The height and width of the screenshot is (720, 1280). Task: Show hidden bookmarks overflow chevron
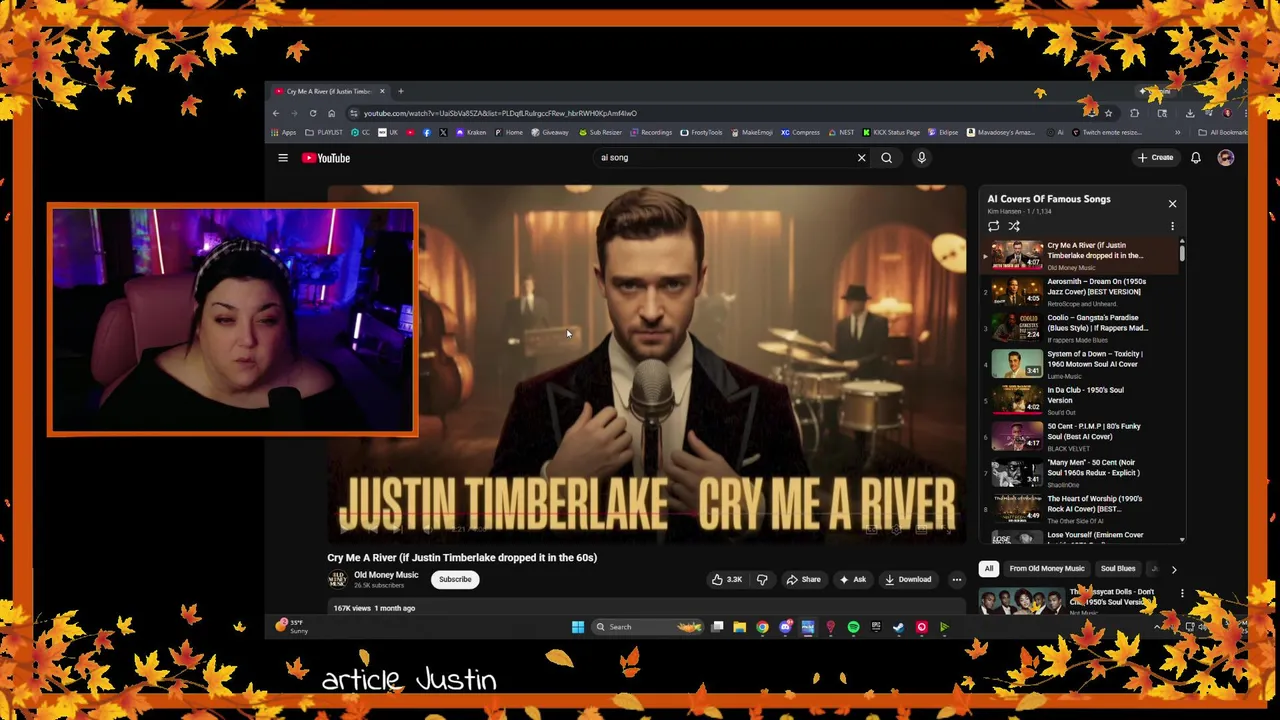coord(1177,132)
